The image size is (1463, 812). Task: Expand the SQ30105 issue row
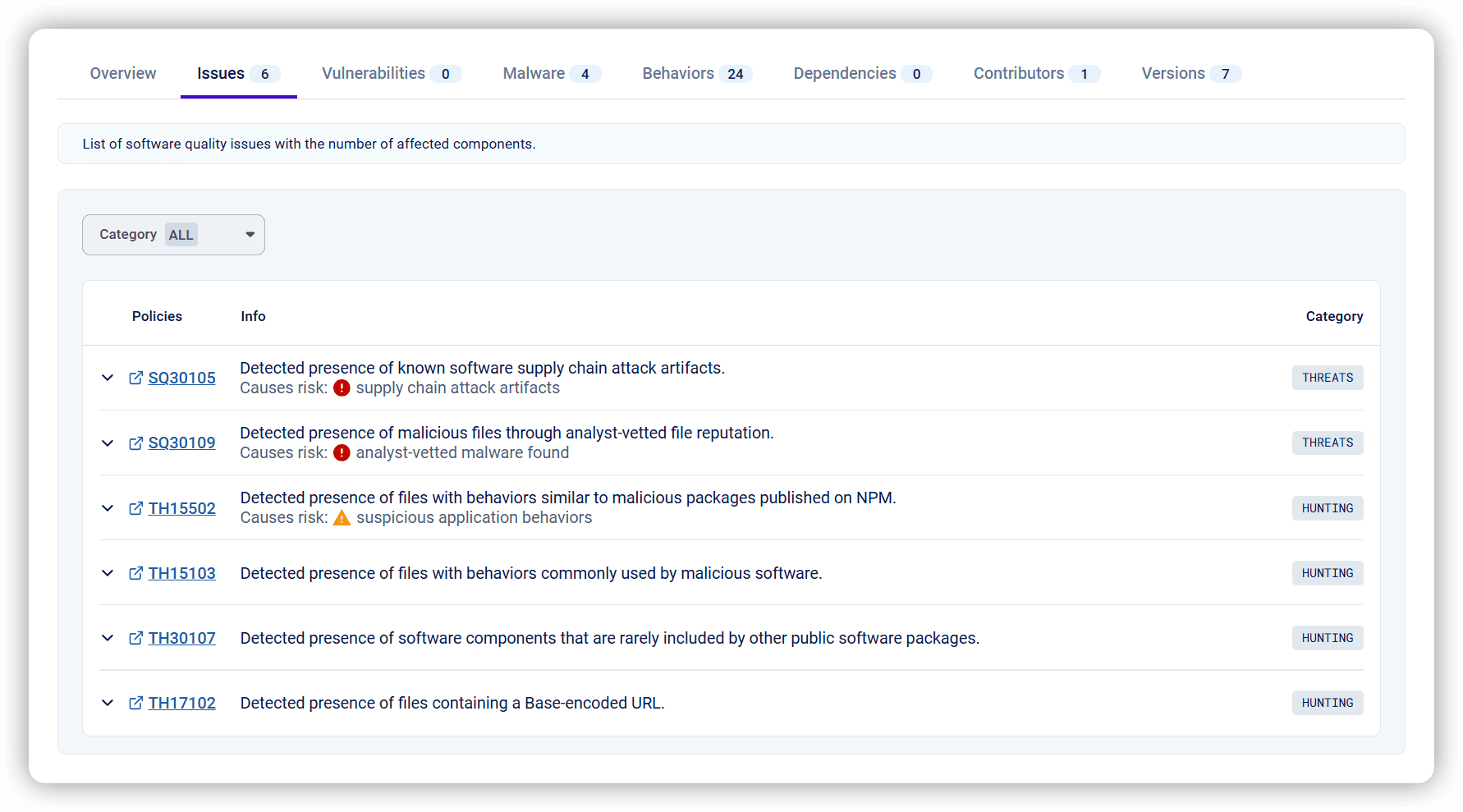point(108,378)
